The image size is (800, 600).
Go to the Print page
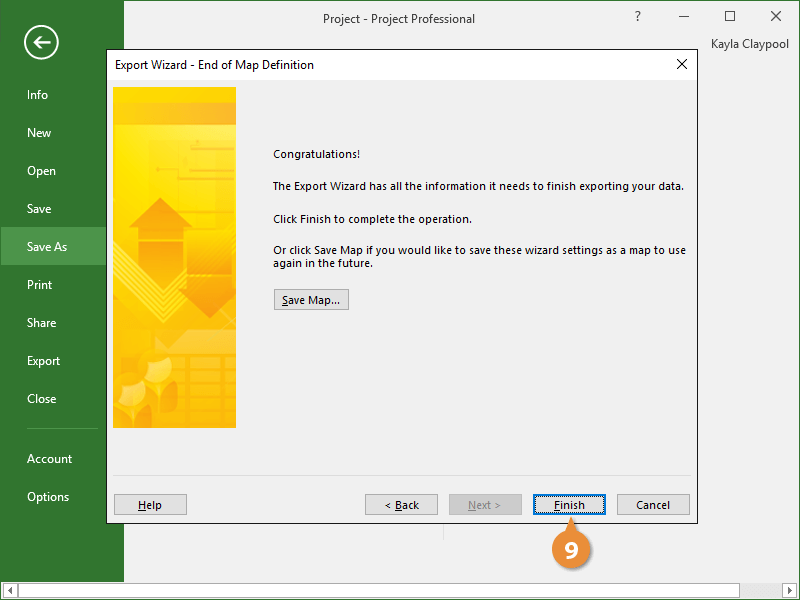tap(40, 285)
